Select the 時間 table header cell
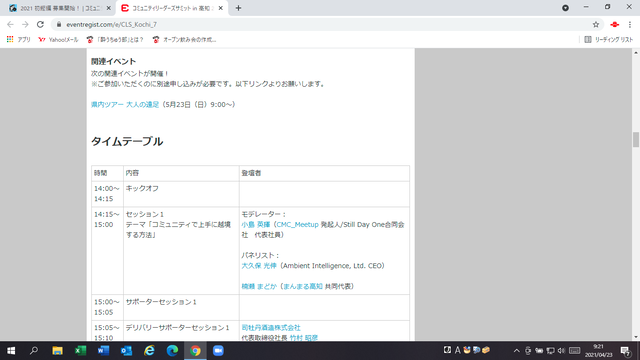Image resolution: width=640 pixels, height=360 pixels. (x=107, y=173)
